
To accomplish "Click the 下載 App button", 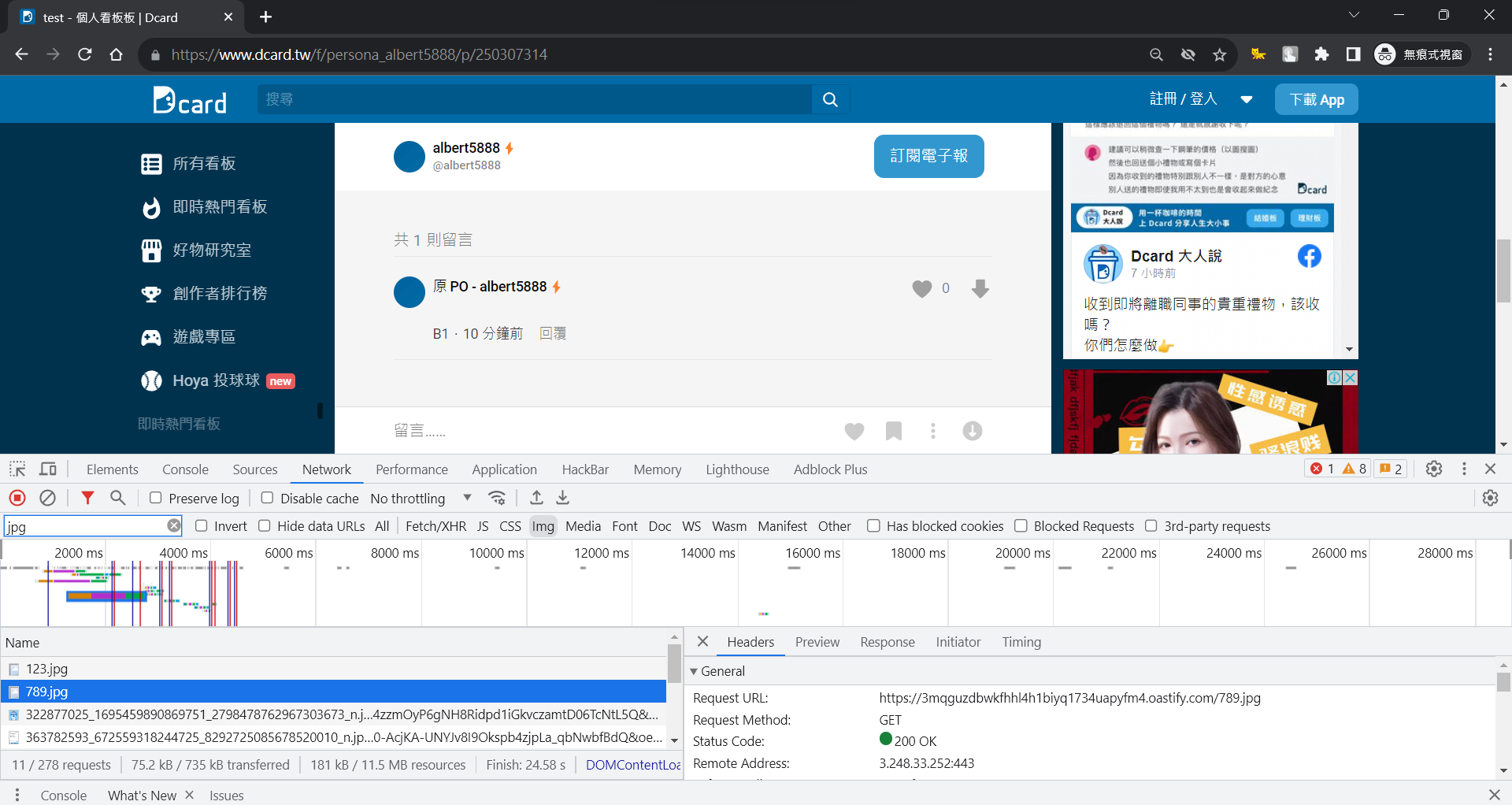I will pyautogui.click(x=1317, y=99).
